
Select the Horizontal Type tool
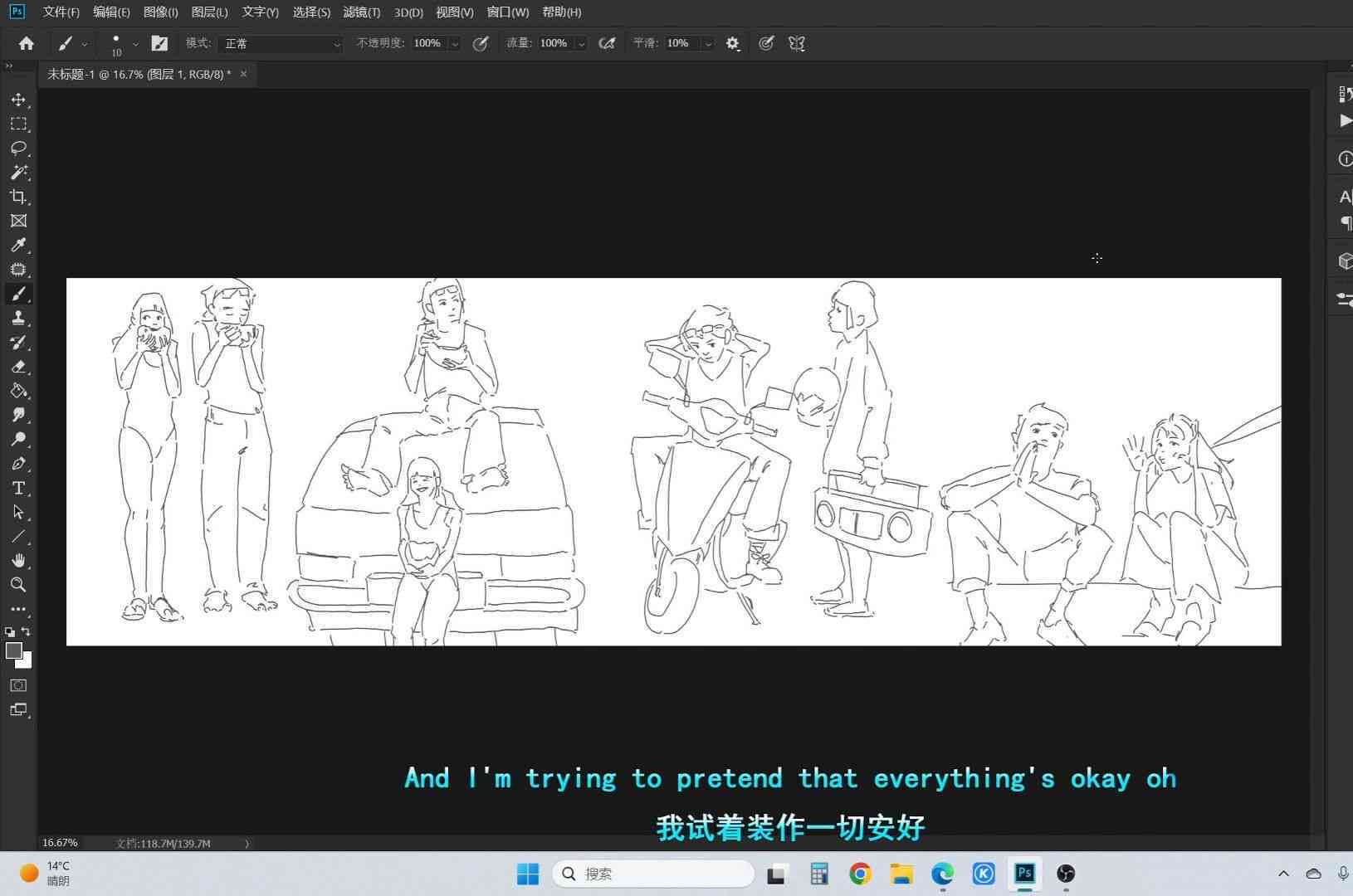18,488
